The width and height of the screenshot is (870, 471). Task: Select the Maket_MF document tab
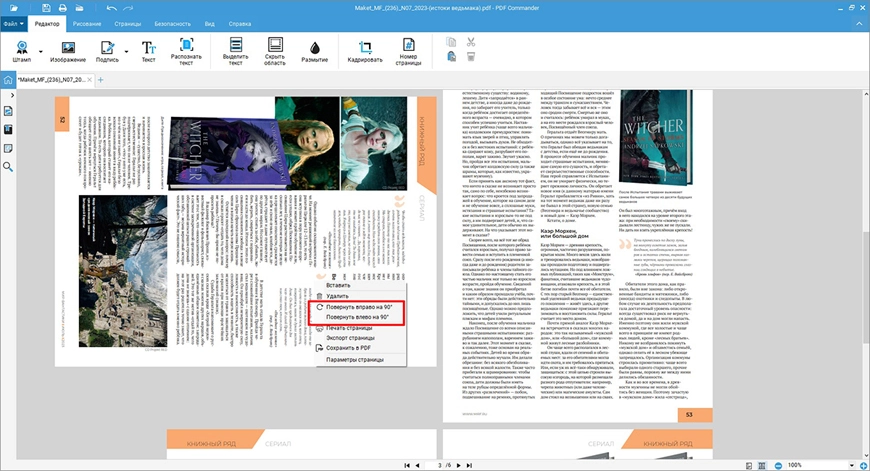click(x=52, y=80)
